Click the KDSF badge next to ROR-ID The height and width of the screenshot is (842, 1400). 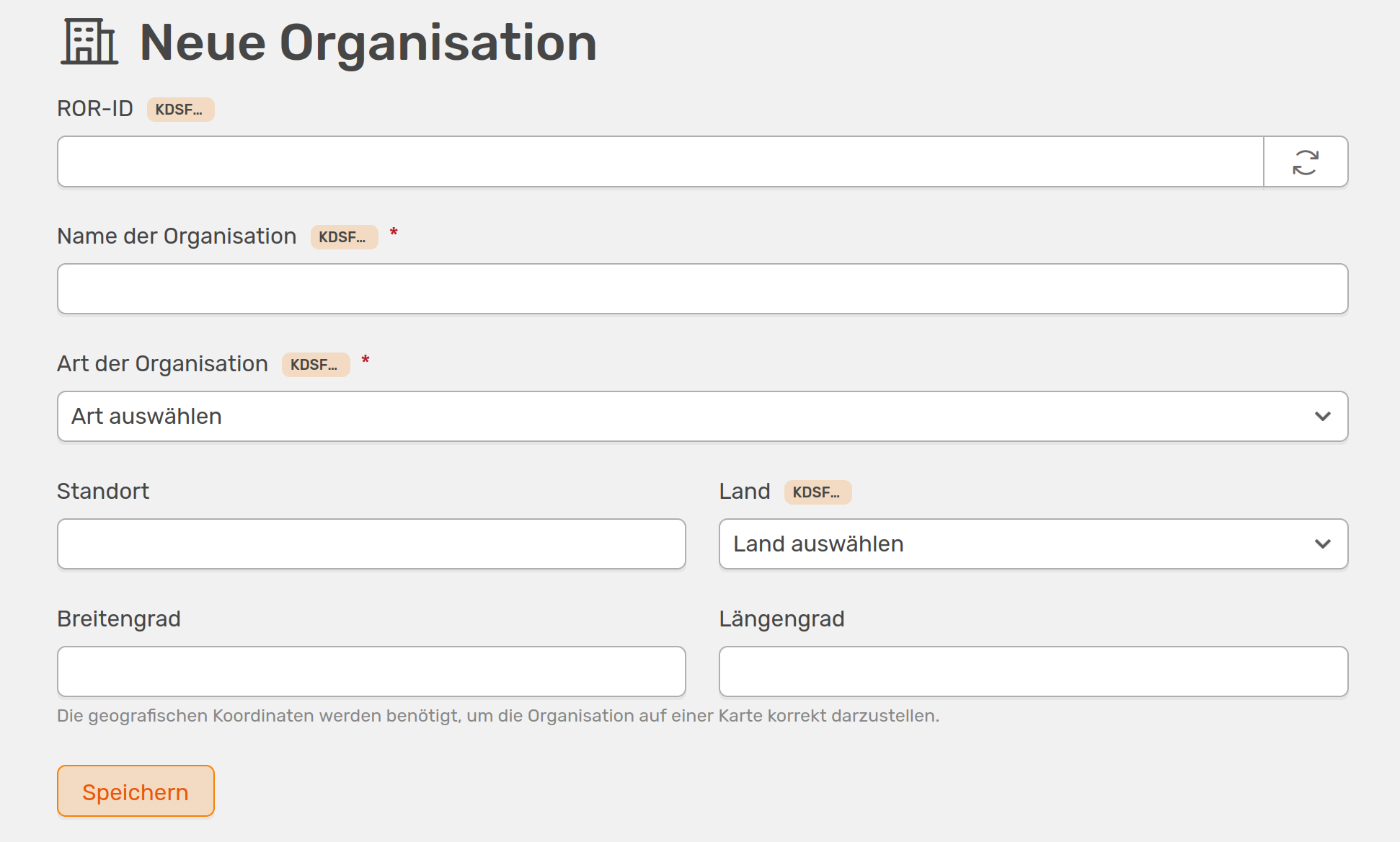coord(180,110)
